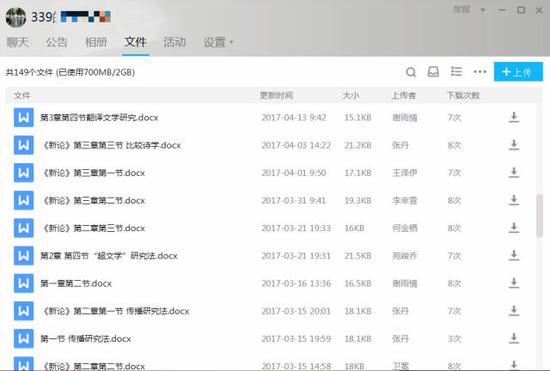550x371 pixels.
Task: Sort by 上传者 column header
Action: (x=404, y=95)
